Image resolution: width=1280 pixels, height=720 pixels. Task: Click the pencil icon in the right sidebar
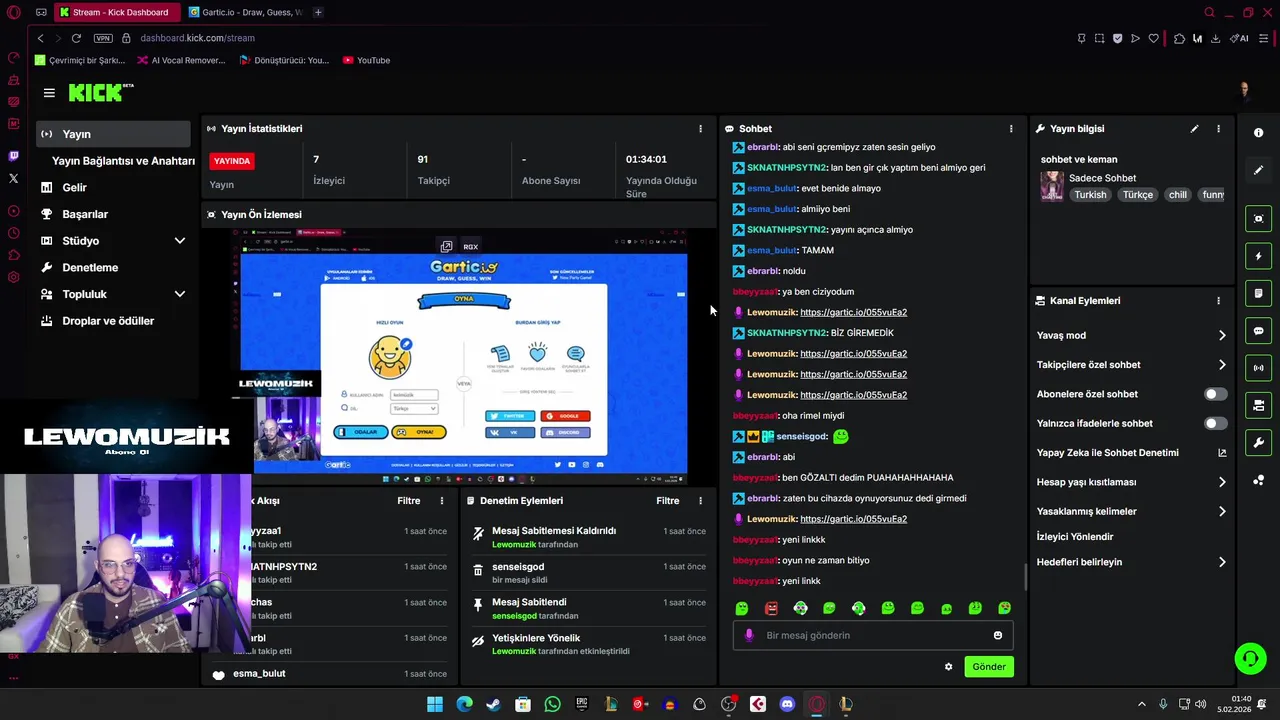point(1258,170)
